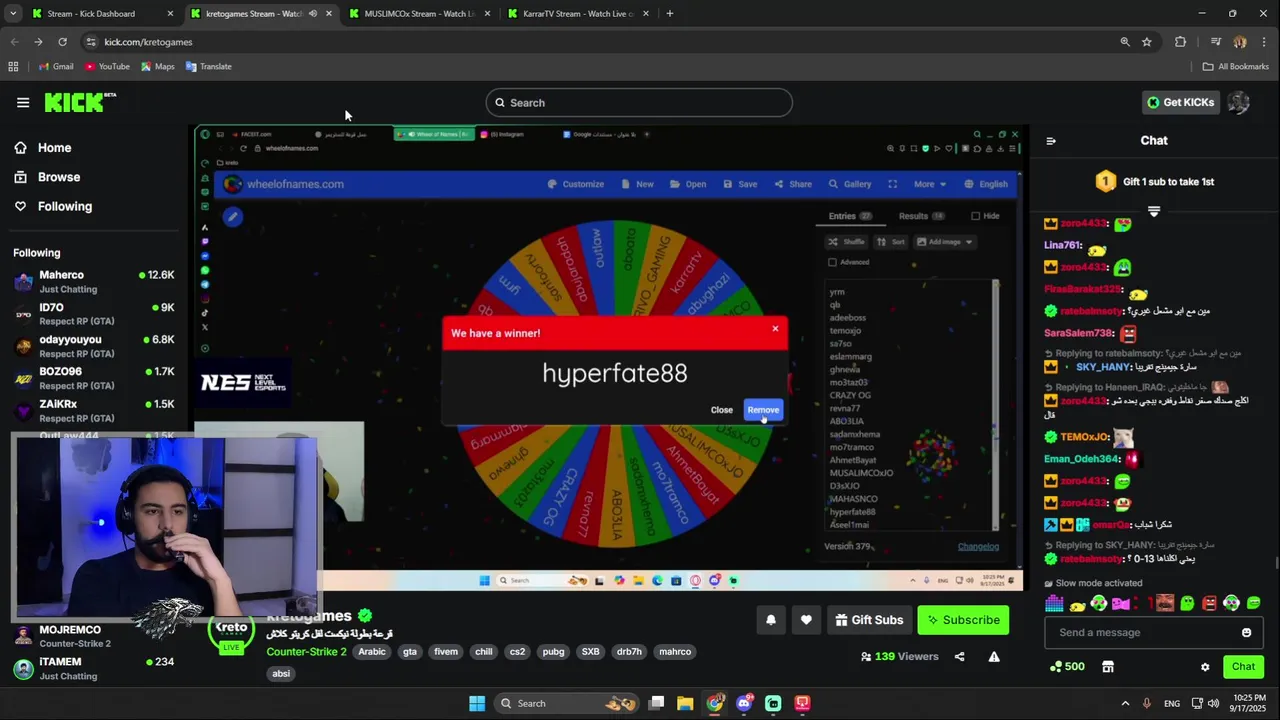Open the volume control in system tray
This screenshot has width=1280, height=720.
1214,703
